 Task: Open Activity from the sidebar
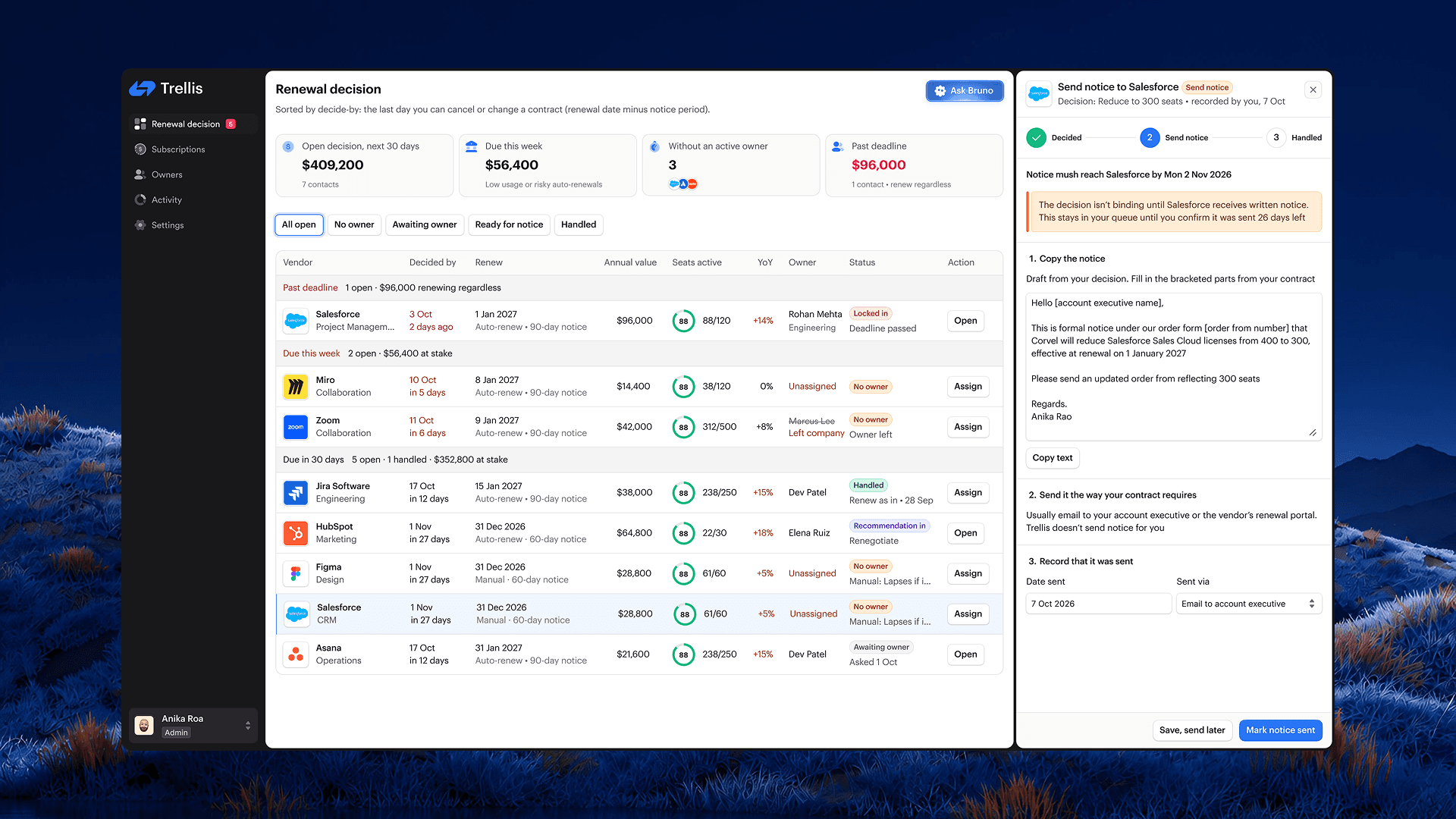[166, 200]
